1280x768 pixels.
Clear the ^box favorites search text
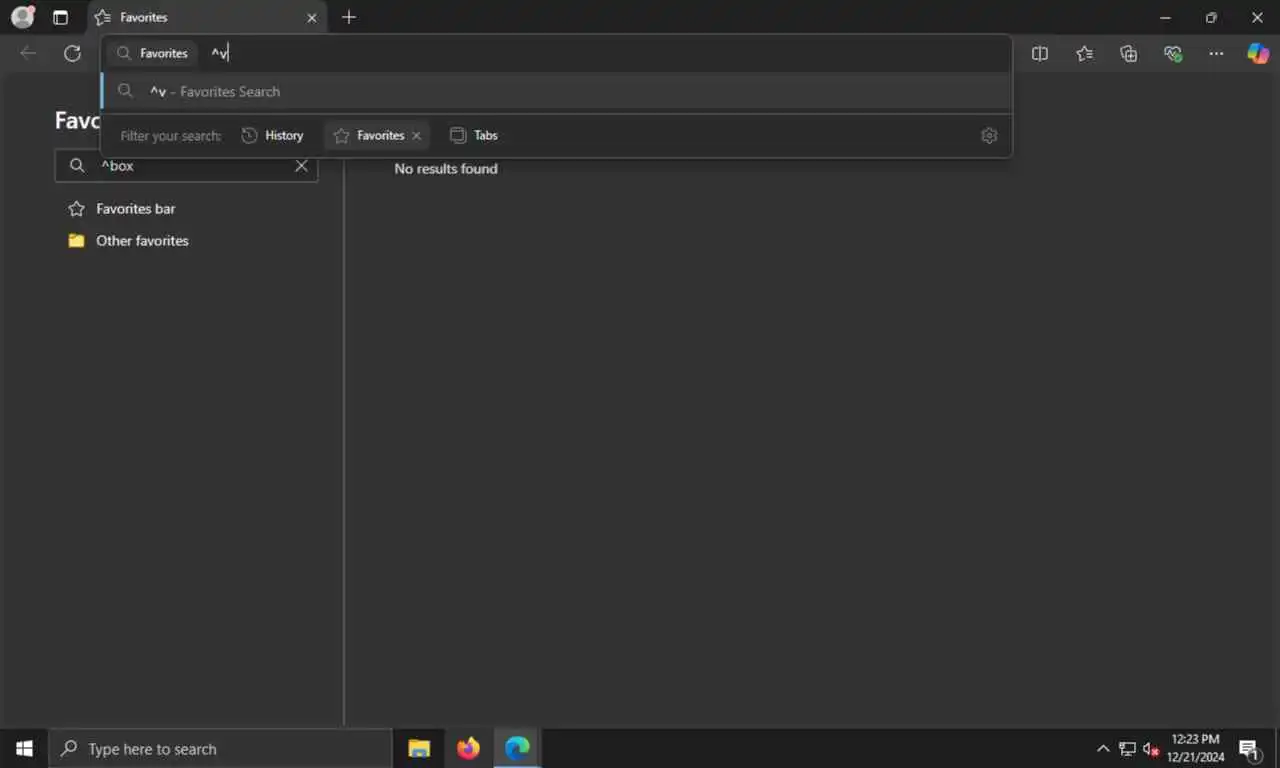point(301,166)
